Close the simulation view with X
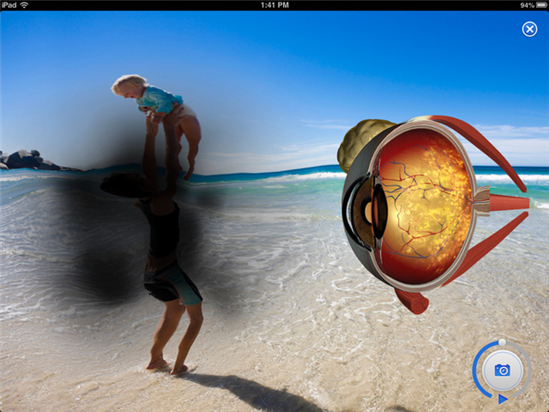Viewport: 549px width, 412px height. pos(529,29)
